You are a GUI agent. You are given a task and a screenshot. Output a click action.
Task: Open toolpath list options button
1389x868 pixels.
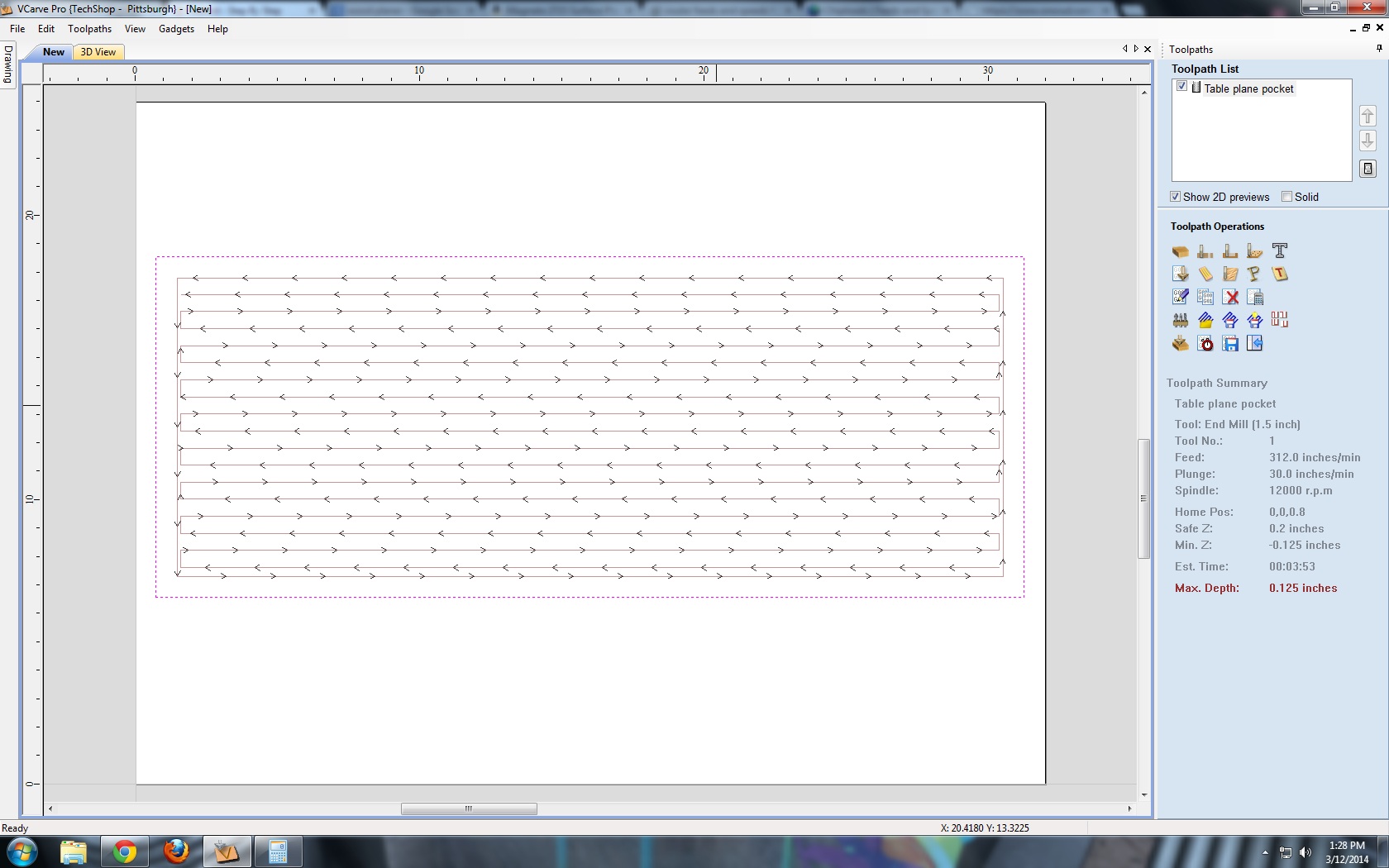coord(1368,169)
